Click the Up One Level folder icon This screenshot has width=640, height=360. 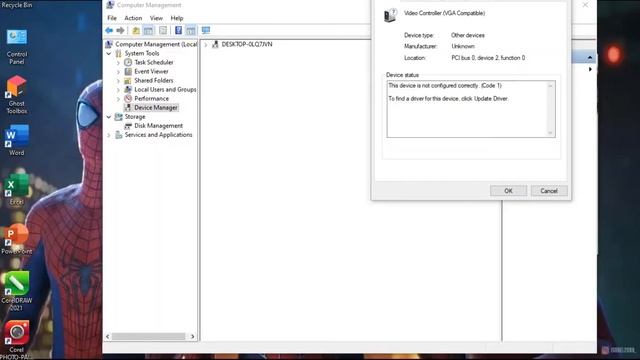(x=136, y=30)
